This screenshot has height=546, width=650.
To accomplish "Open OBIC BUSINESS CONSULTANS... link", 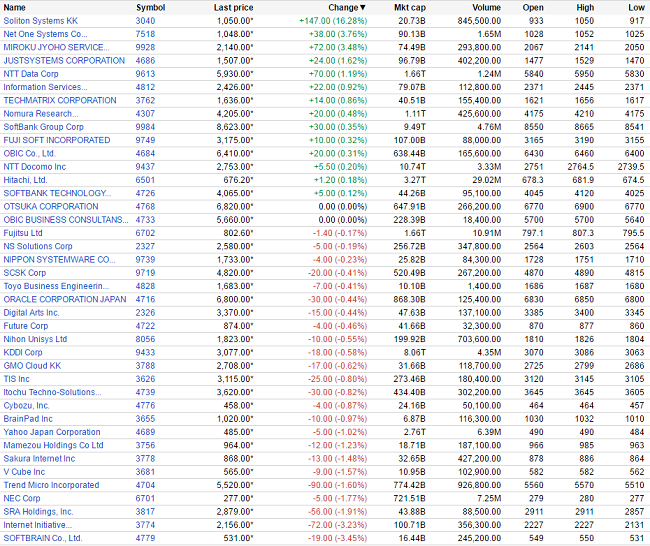I will click(x=66, y=220).
